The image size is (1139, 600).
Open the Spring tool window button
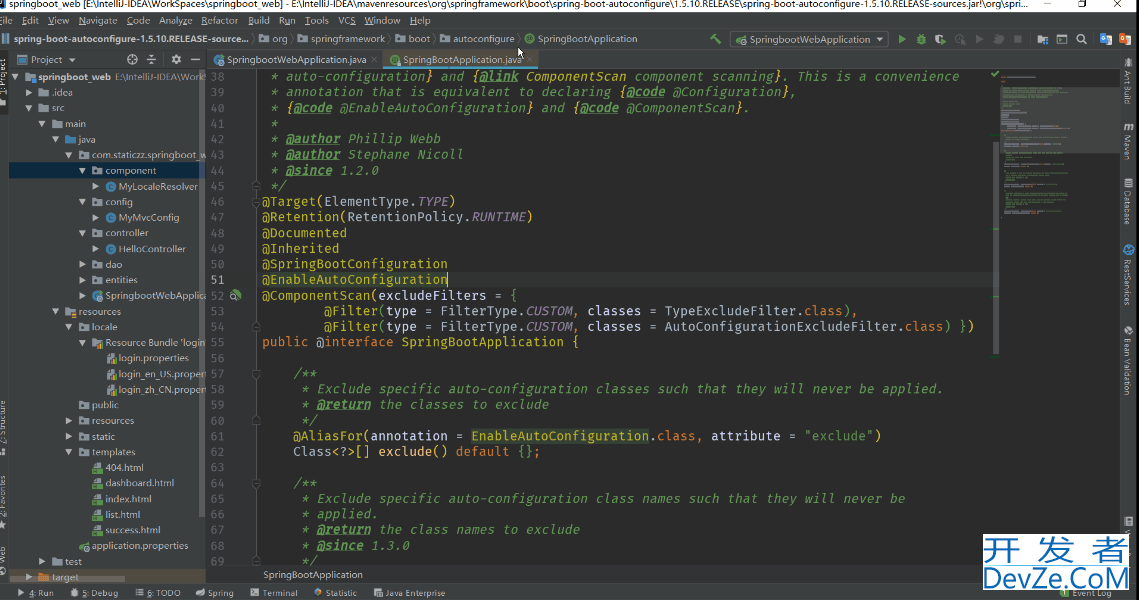215,593
